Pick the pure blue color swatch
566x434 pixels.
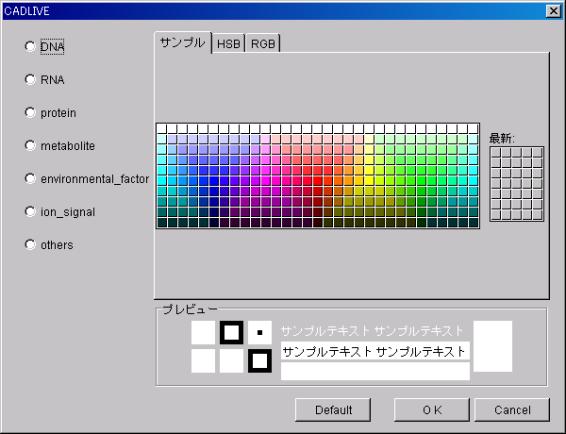[x=214, y=181]
